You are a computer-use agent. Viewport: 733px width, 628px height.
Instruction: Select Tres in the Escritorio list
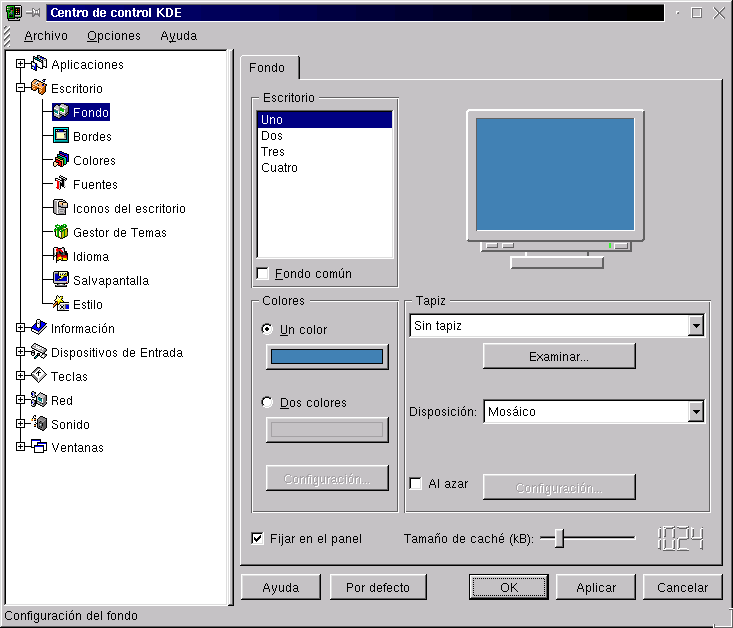tap(273, 152)
